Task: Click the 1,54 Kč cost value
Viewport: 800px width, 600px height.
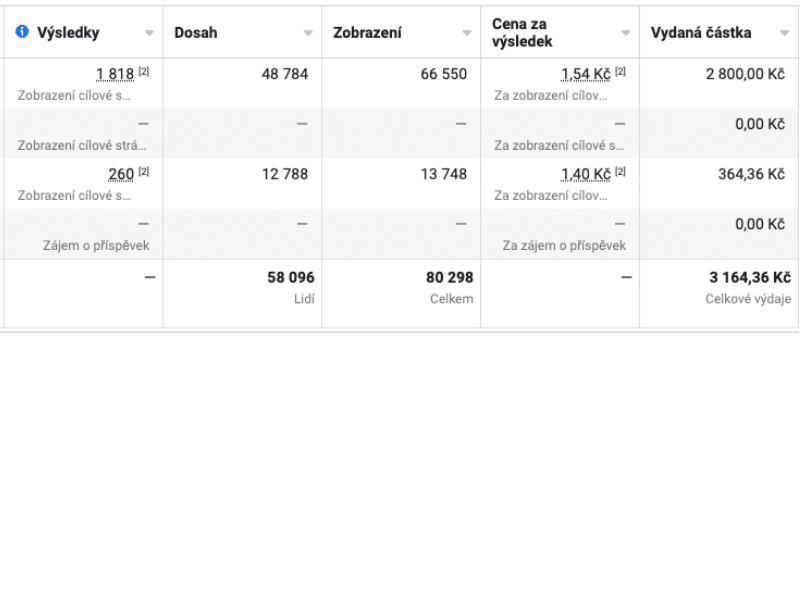Action: pos(586,74)
